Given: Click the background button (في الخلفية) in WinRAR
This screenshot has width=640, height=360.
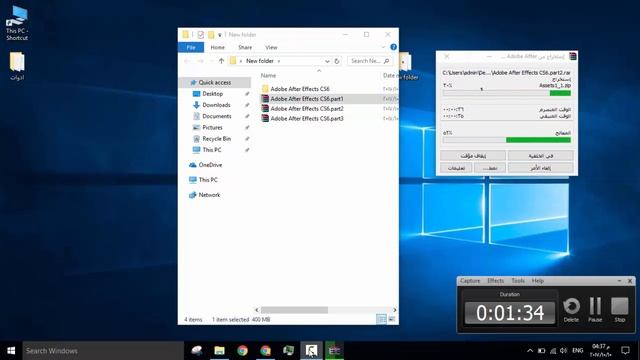Looking at the screenshot, I should click(x=540, y=156).
